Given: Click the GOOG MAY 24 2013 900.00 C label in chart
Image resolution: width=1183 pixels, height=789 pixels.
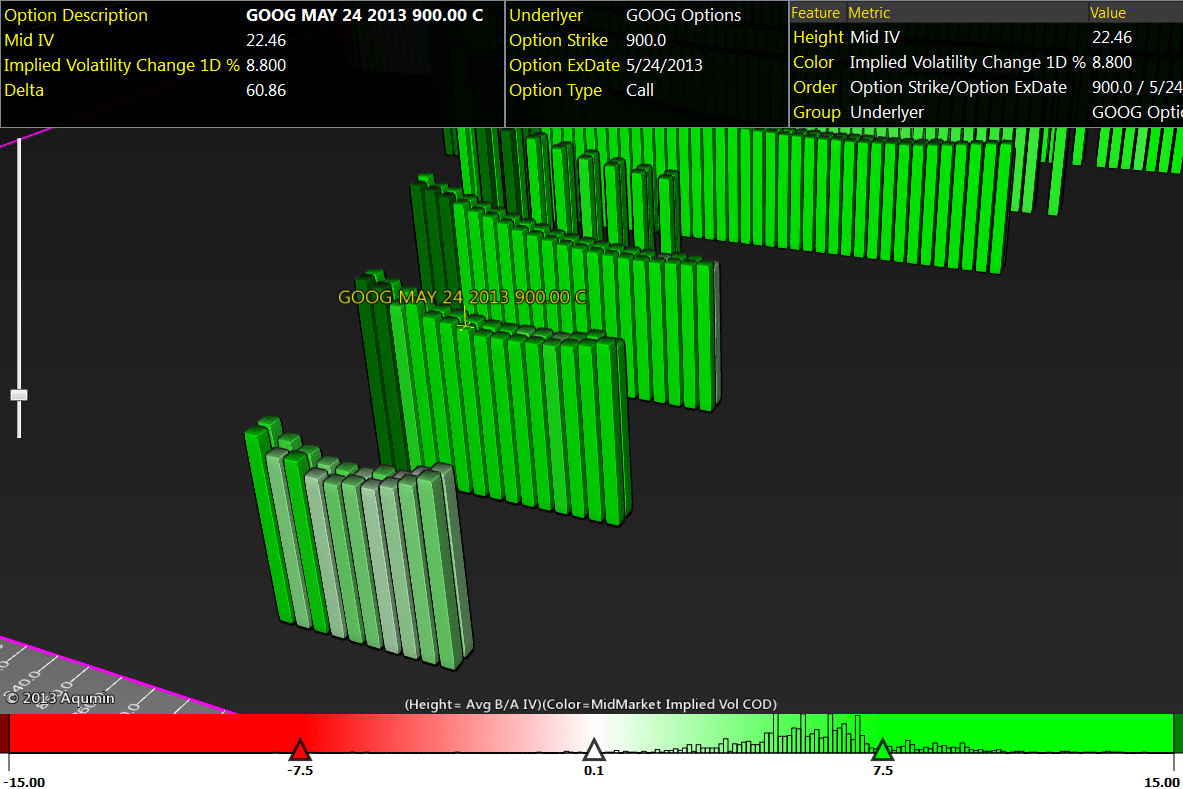Looking at the screenshot, I should tap(462, 297).
